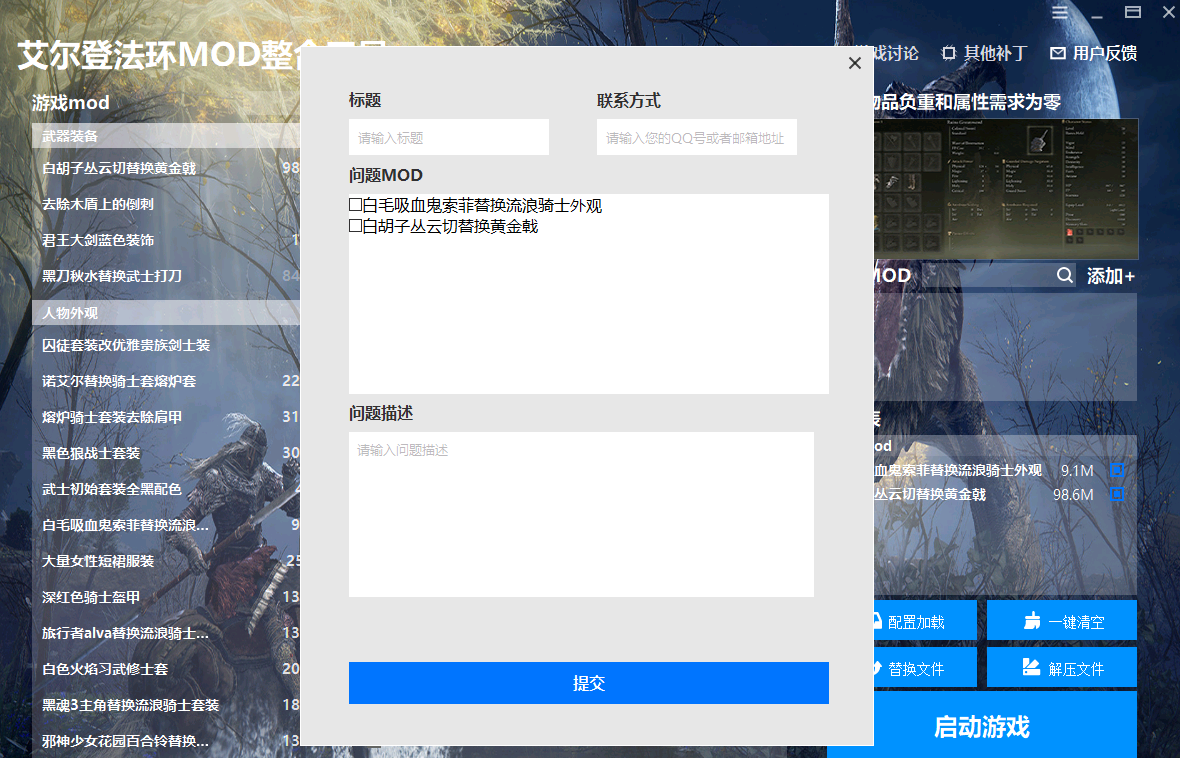Viewport: 1180px width, 758px height.
Task: Close the main MOD tool window
Action: pyautogui.click(x=1169, y=12)
